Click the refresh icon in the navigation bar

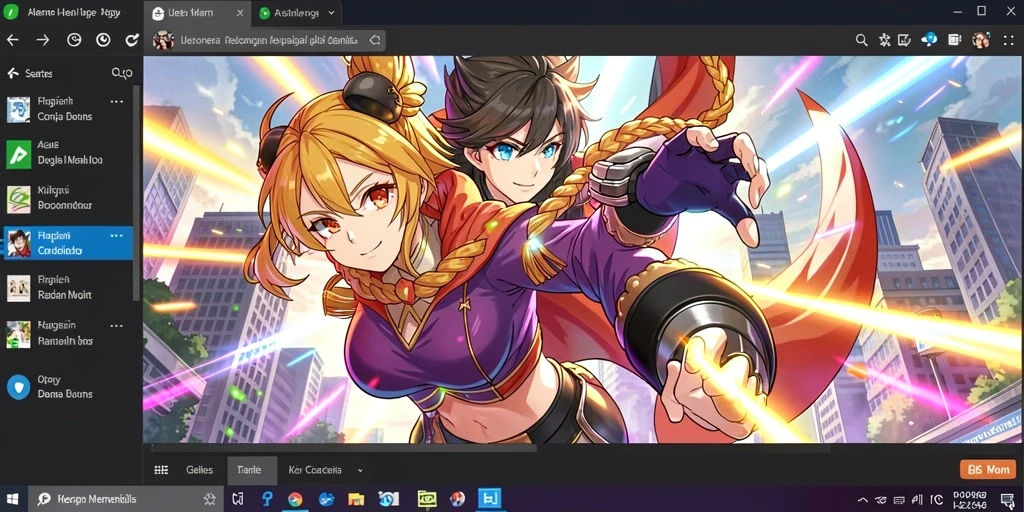132,40
